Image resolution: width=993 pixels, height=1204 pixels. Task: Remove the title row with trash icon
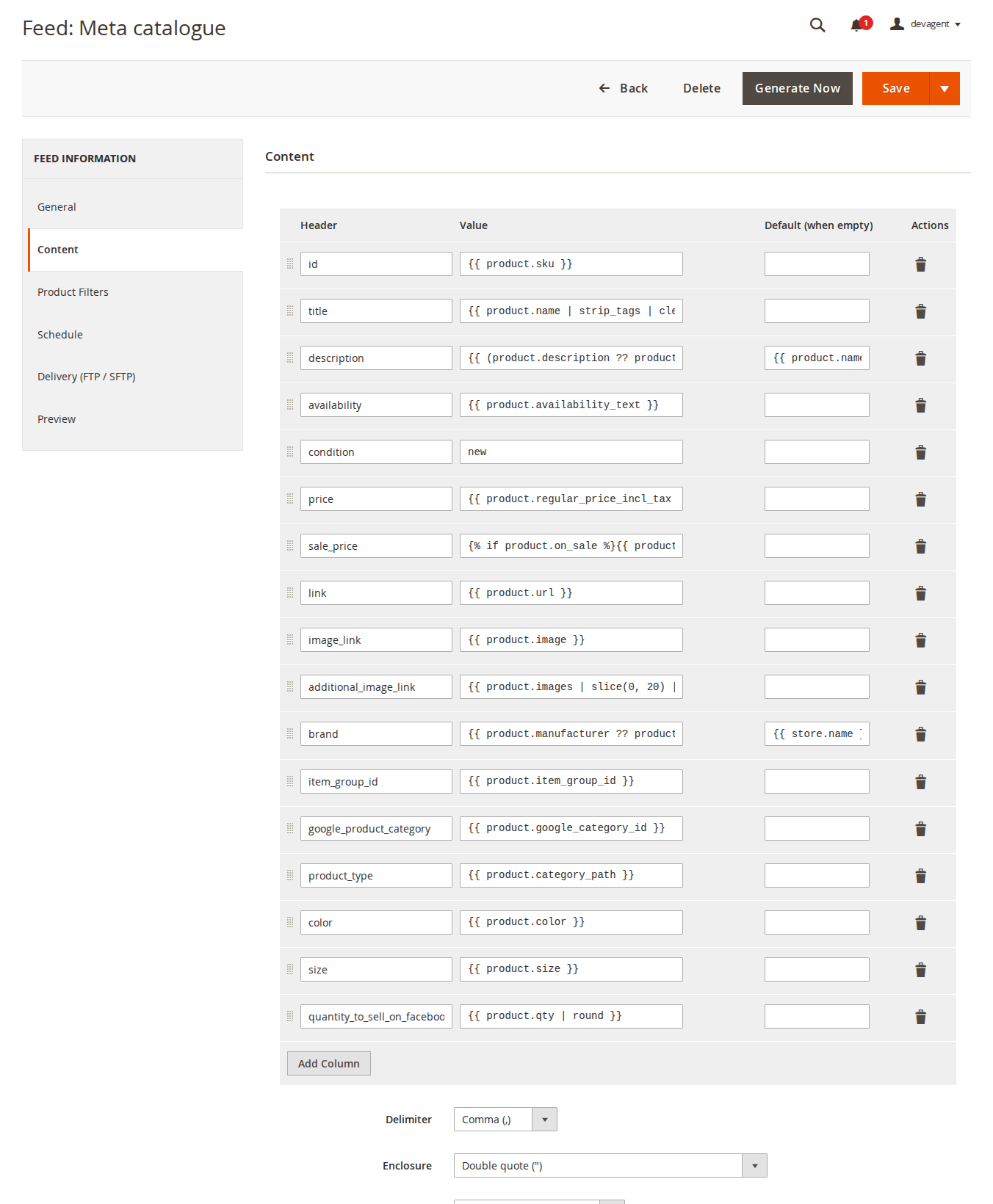920,311
